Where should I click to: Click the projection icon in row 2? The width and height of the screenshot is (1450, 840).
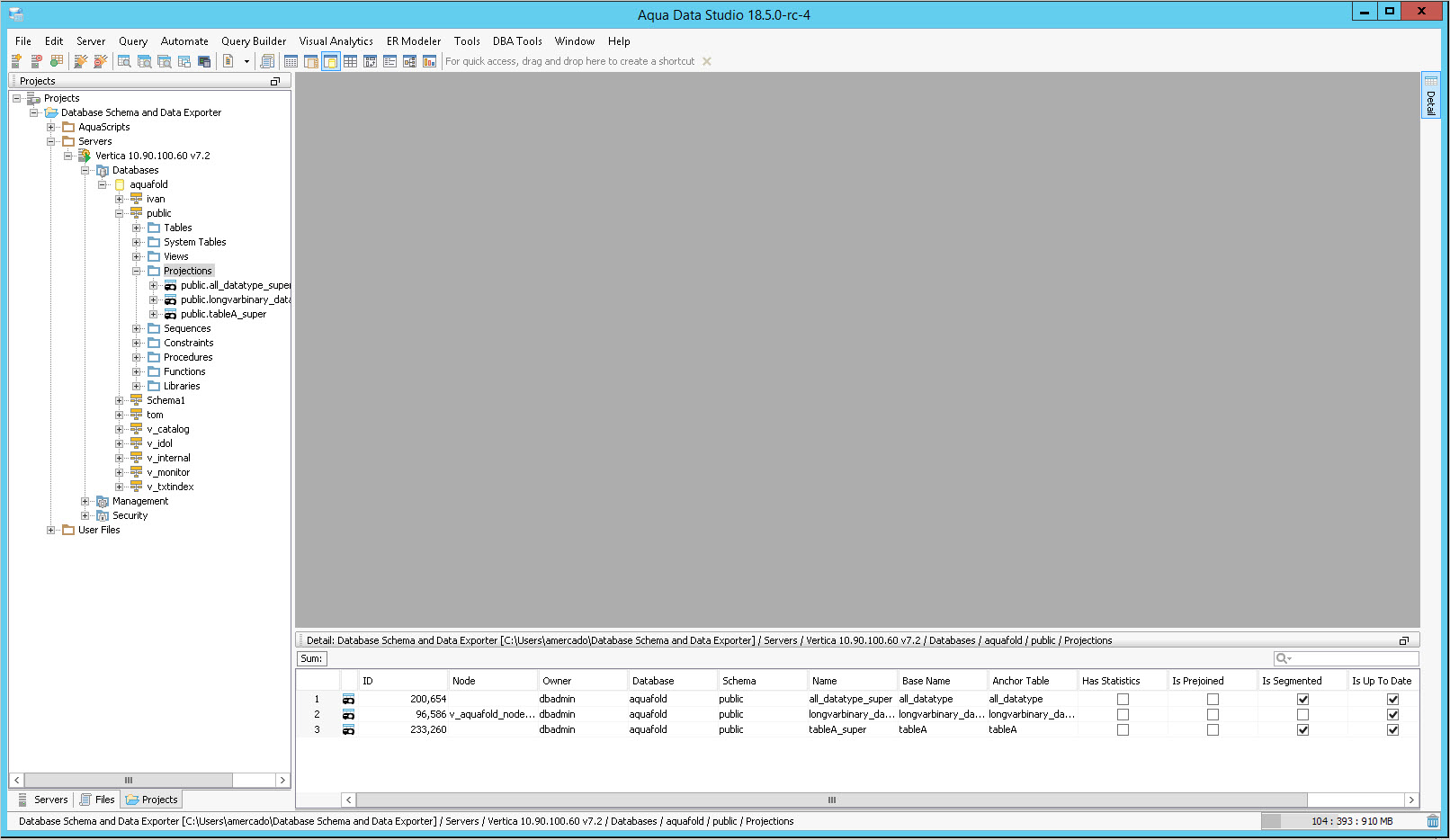348,714
